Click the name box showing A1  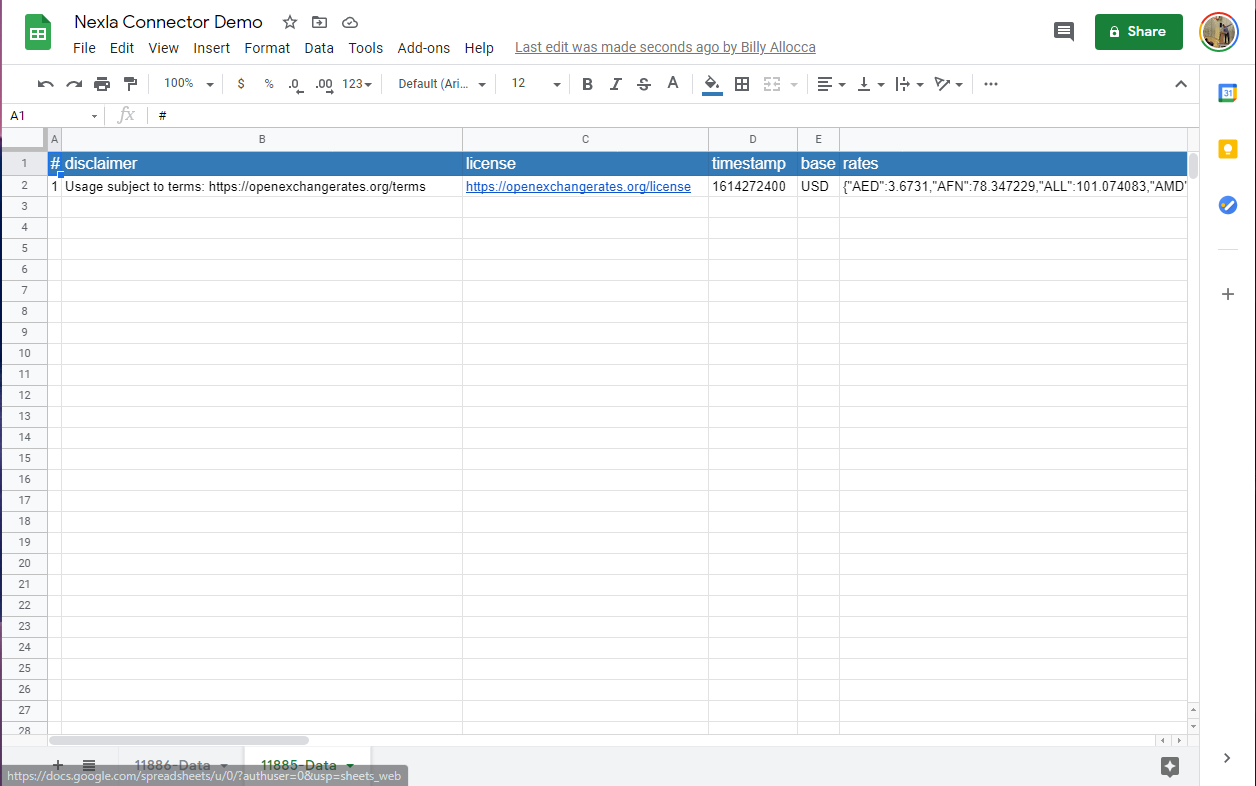[x=54, y=116]
